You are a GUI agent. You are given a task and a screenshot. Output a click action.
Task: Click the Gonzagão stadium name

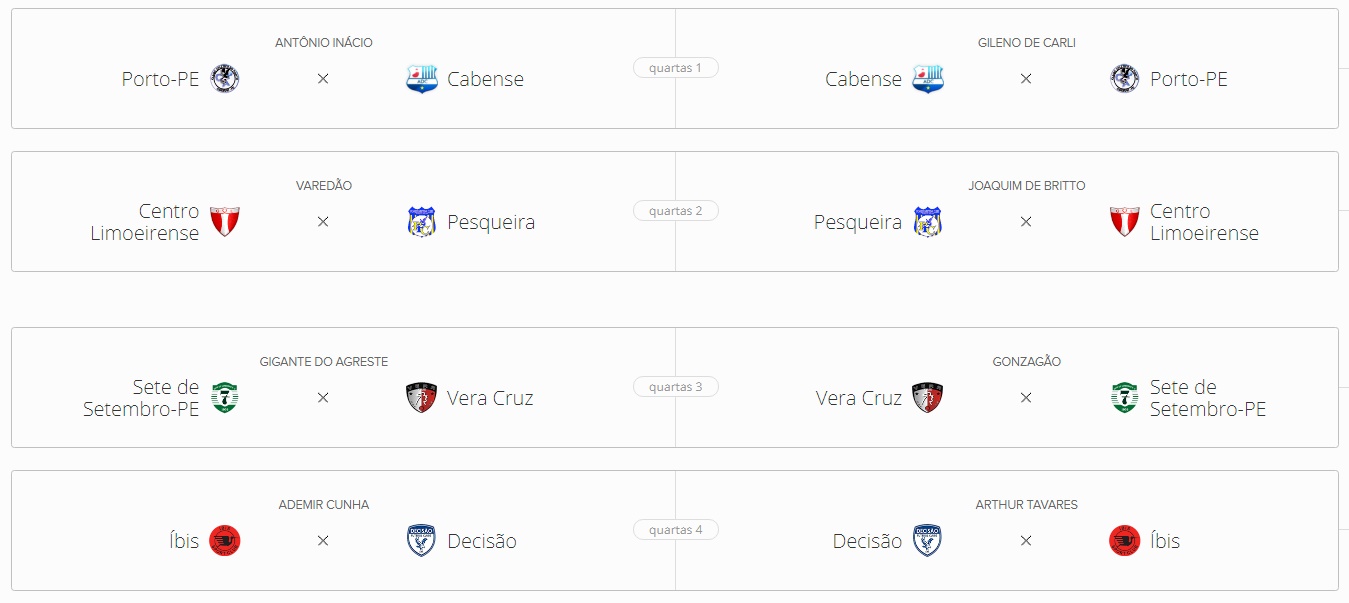[x=1026, y=362]
